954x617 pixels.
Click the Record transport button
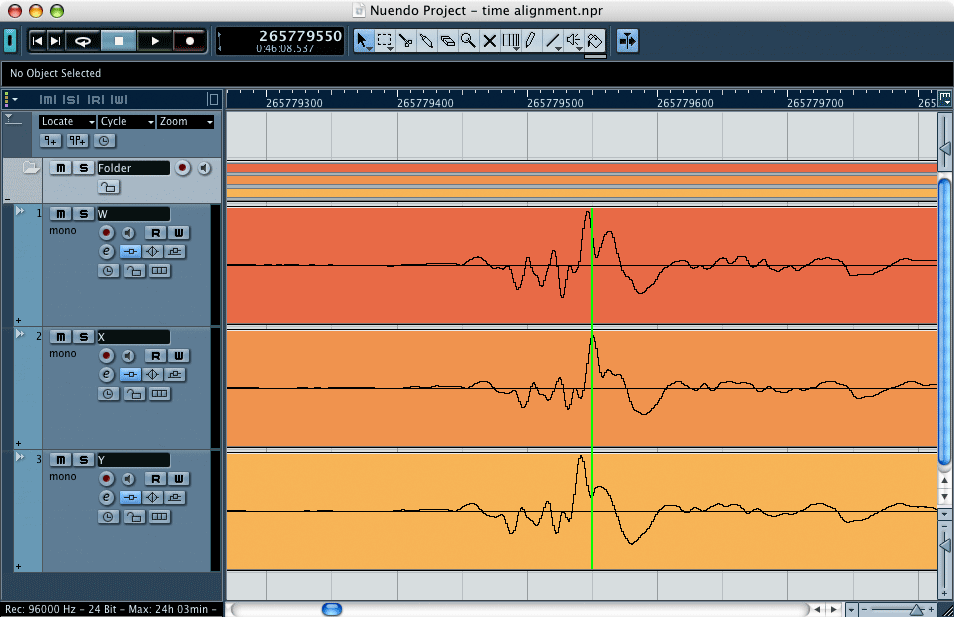tap(190, 41)
